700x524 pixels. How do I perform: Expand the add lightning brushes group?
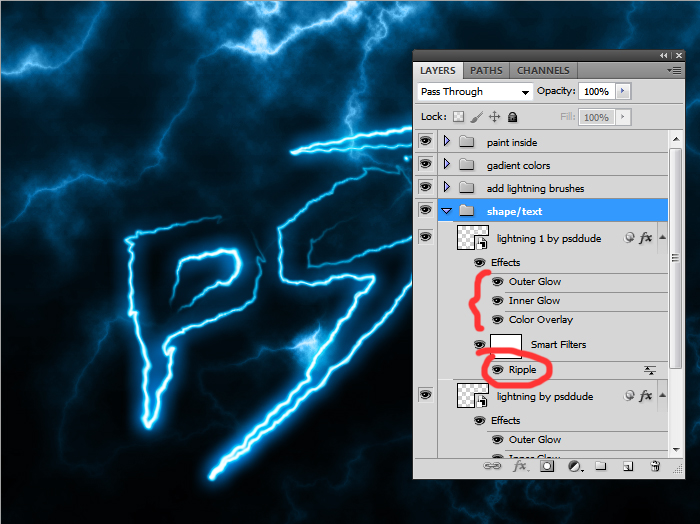coord(446,187)
